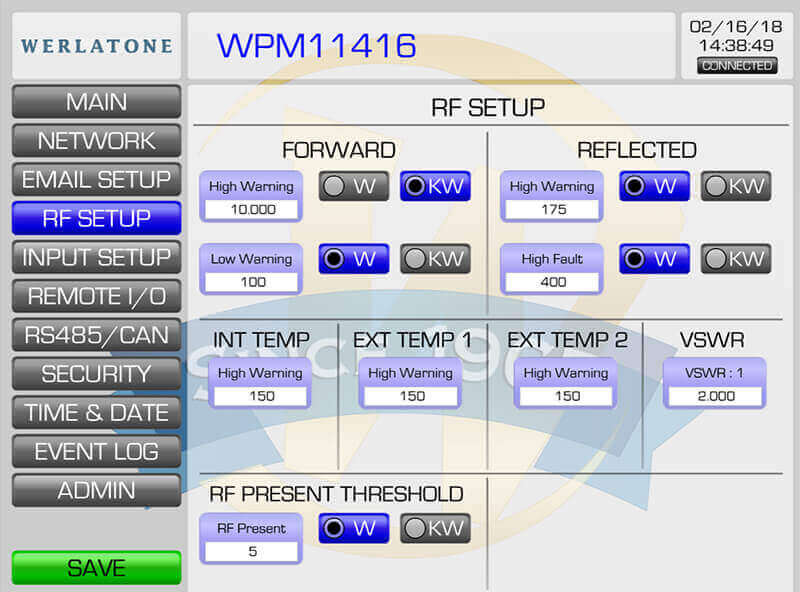Set RF Present unit to W
This screenshot has width=800, height=592.
point(354,528)
